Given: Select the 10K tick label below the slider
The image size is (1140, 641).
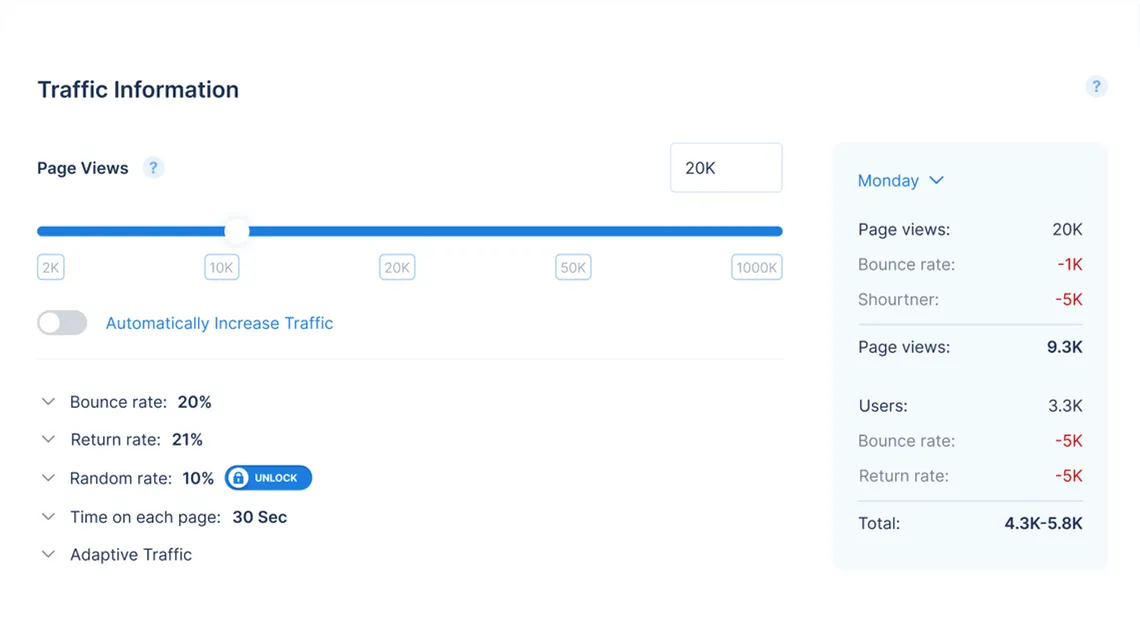Looking at the screenshot, I should click(221, 267).
